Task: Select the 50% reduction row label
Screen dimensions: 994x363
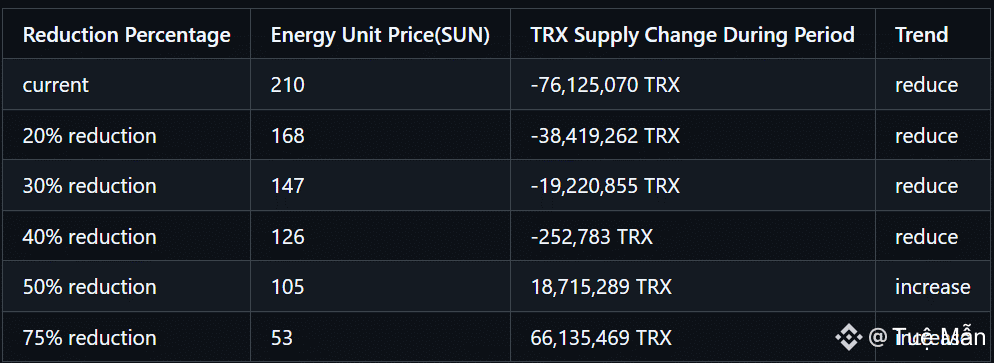Action: pos(89,287)
